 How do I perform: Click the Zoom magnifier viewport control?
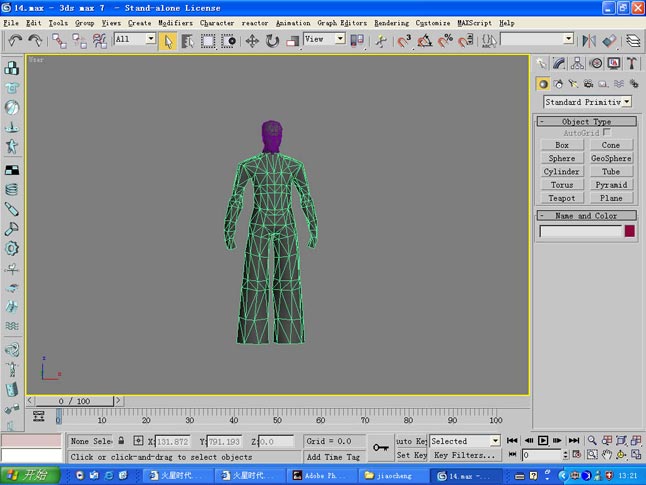[x=592, y=440]
